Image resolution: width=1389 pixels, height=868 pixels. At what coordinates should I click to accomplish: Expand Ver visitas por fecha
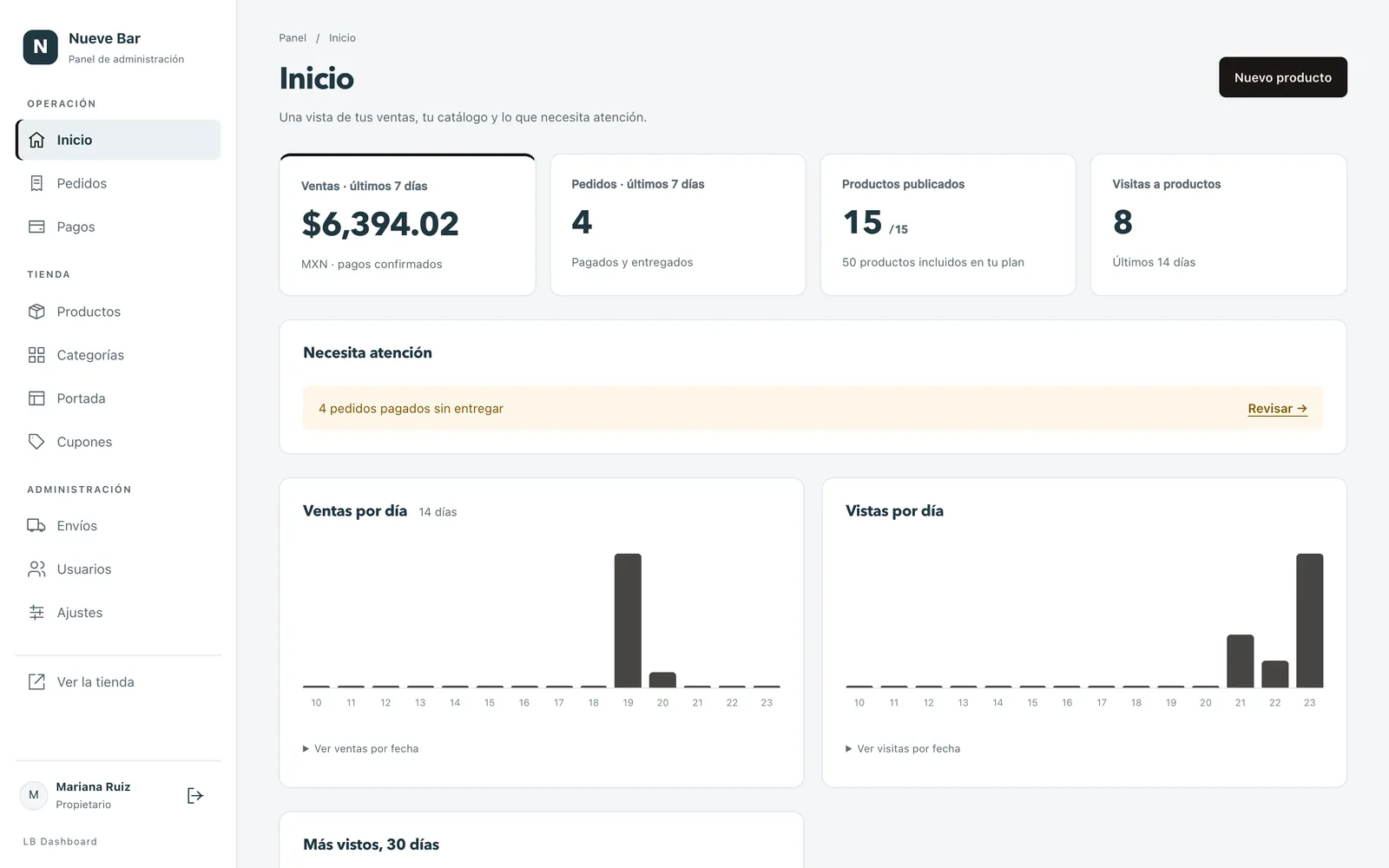click(903, 748)
